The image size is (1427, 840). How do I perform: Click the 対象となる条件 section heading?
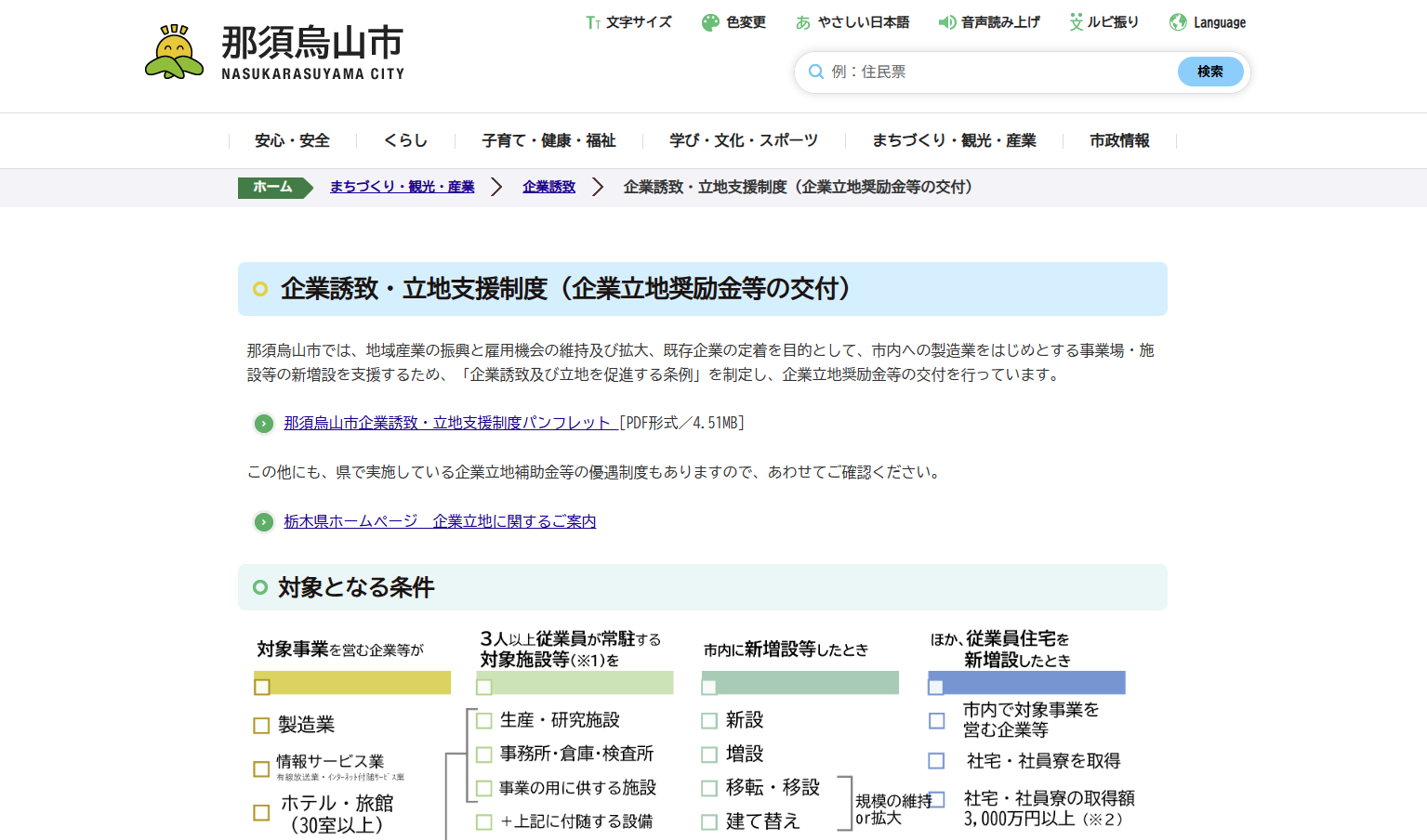coord(356,587)
